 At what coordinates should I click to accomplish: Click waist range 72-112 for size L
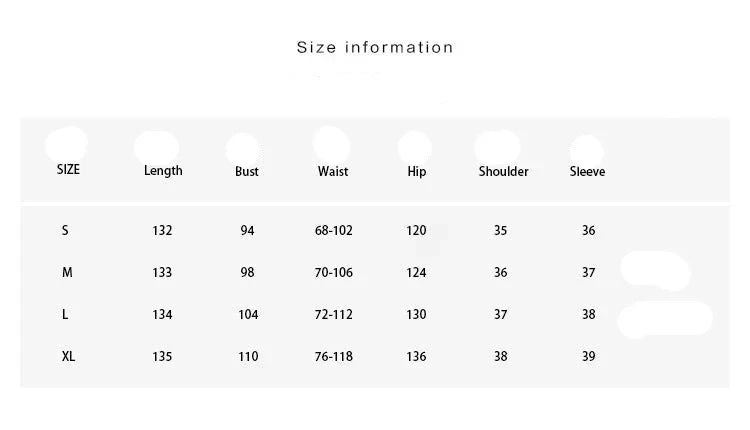(334, 315)
